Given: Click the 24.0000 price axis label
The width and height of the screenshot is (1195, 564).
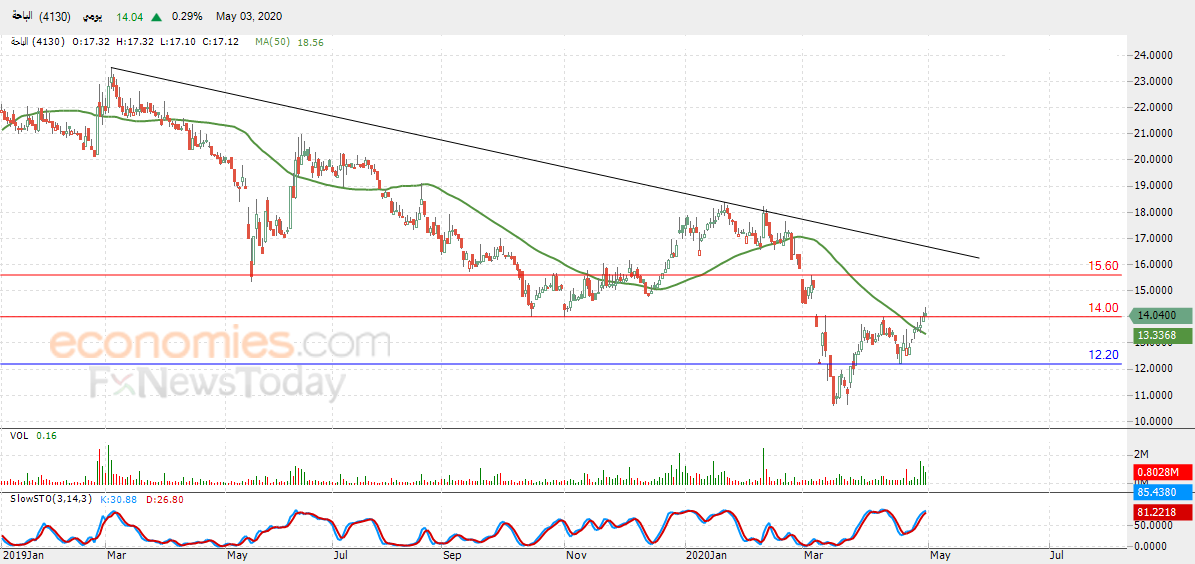Looking at the screenshot, I should click(1151, 56).
